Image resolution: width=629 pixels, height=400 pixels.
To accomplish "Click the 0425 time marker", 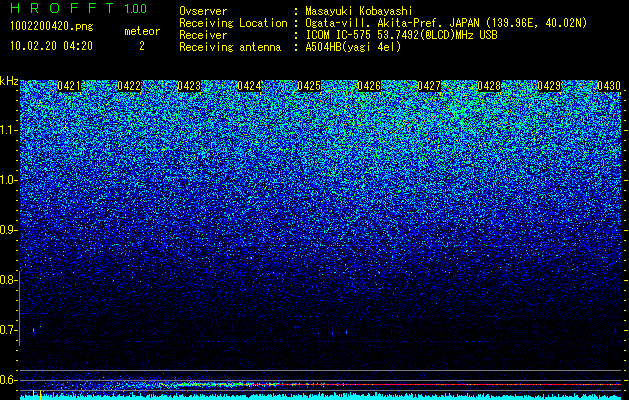I will tap(309, 86).
